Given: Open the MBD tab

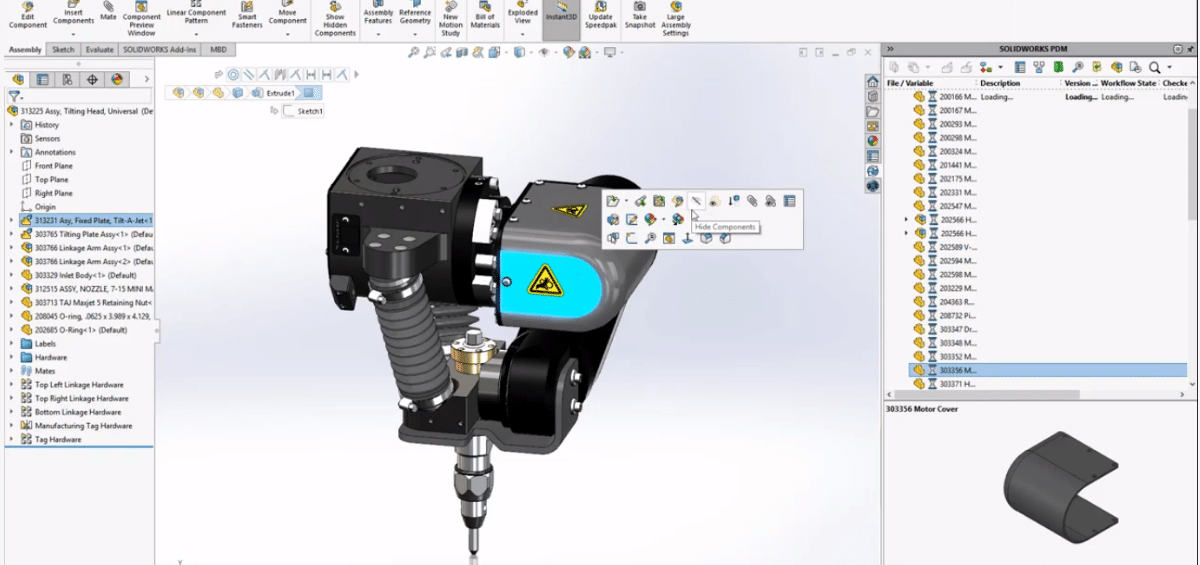Looking at the screenshot, I should click(x=218, y=49).
